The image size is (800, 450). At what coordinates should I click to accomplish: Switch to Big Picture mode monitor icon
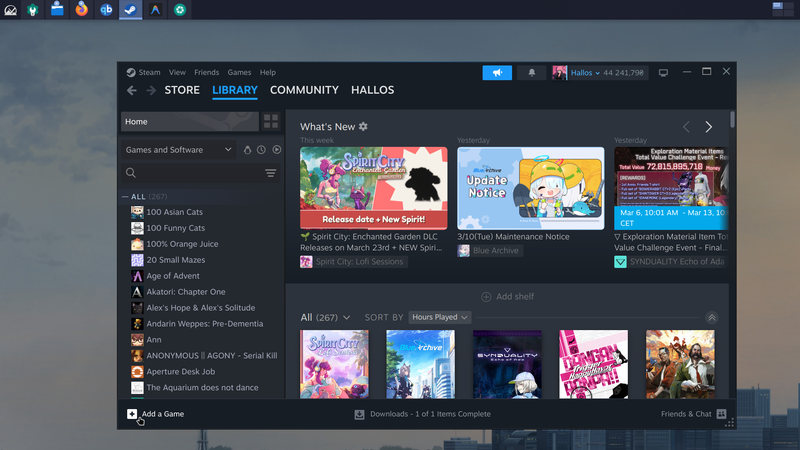tap(663, 72)
